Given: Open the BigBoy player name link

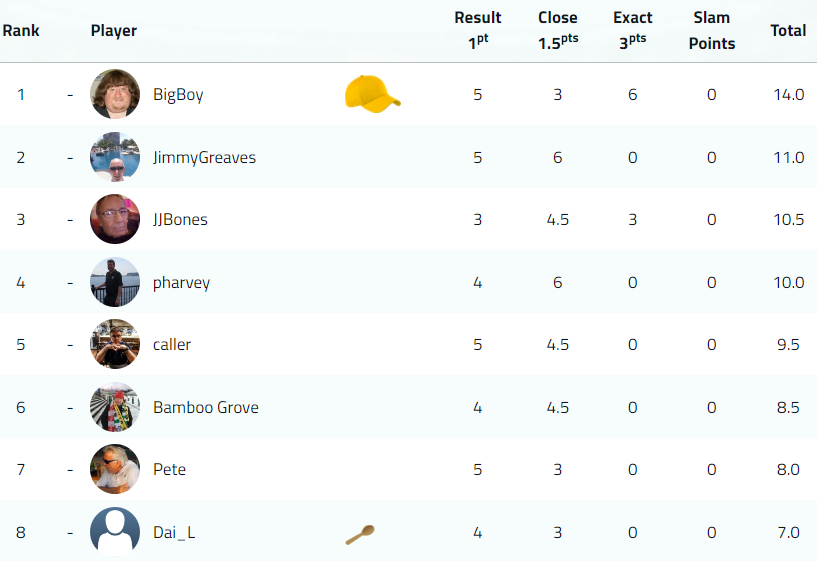Looking at the screenshot, I should point(178,95).
